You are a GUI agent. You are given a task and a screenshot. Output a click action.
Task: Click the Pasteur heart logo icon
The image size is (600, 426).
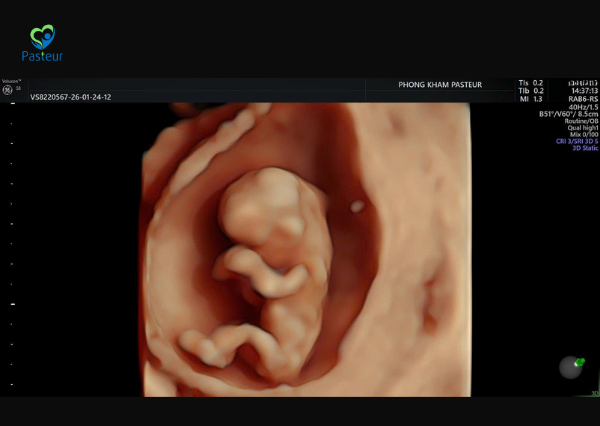[x=42, y=37]
